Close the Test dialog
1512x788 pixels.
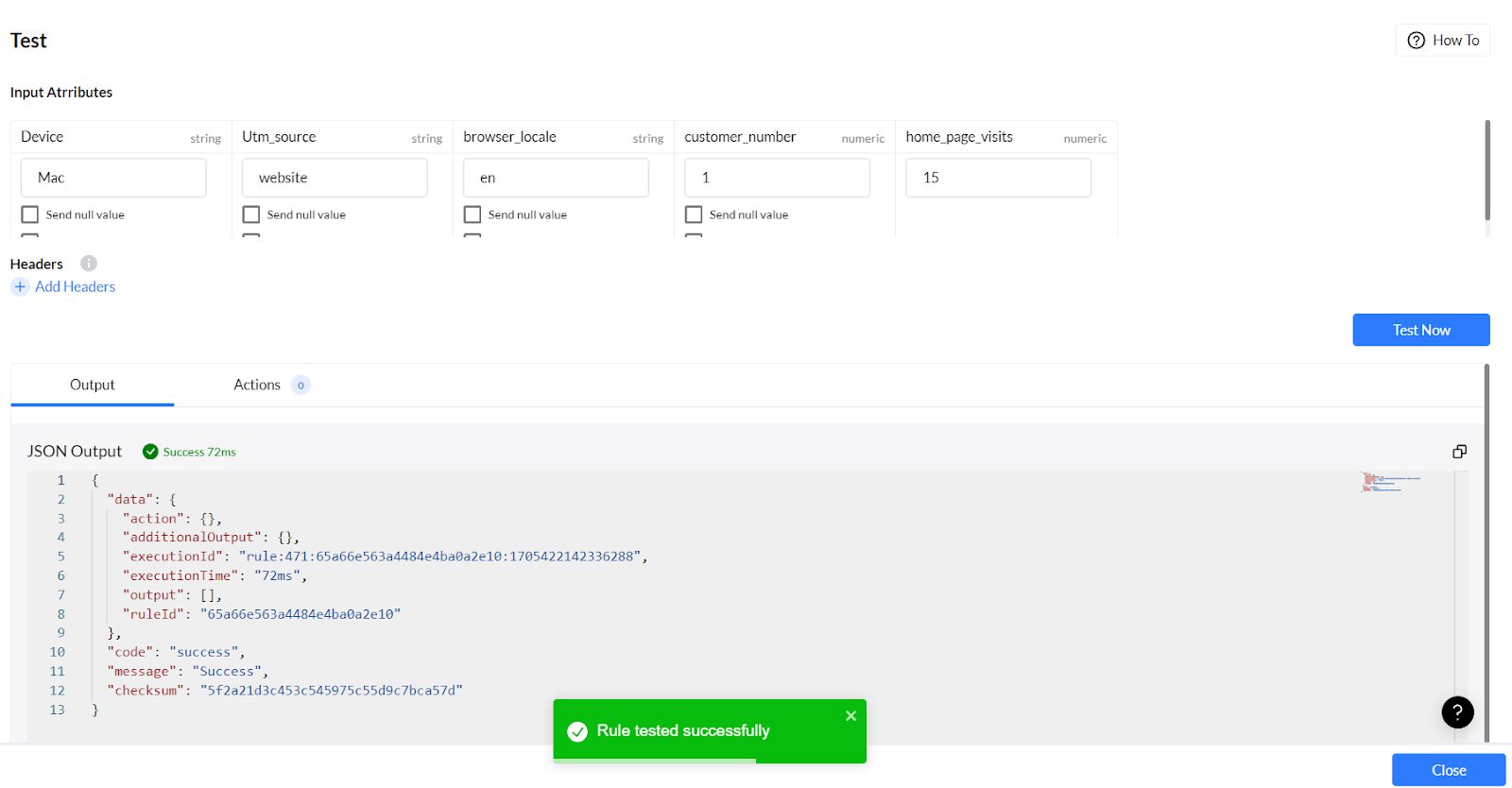click(x=1449, y=770)
